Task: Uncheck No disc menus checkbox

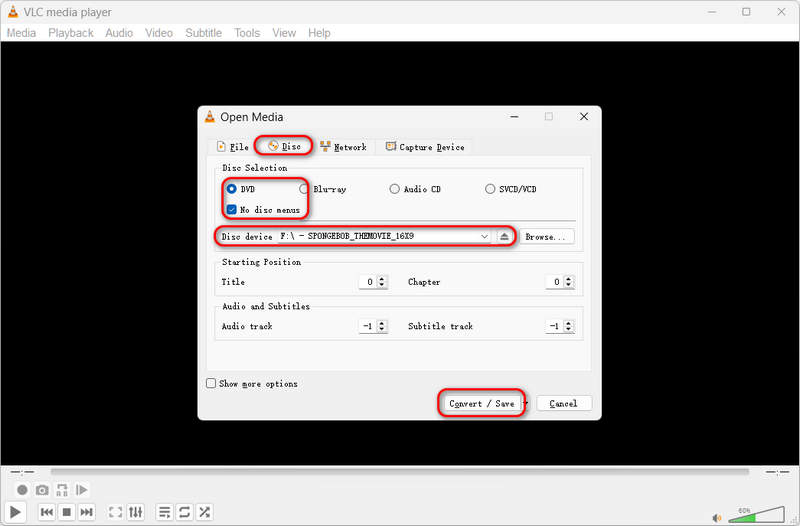Action: tap(232, 210)
